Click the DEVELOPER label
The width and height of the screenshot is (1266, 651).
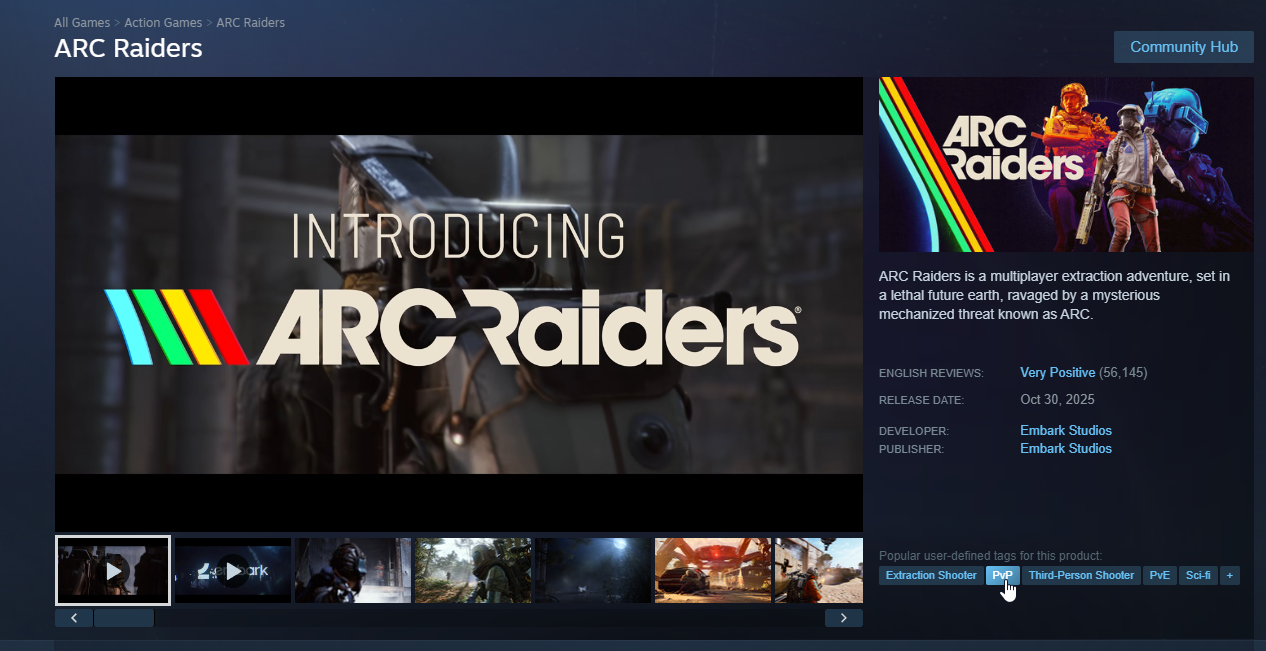pos(914,431)
